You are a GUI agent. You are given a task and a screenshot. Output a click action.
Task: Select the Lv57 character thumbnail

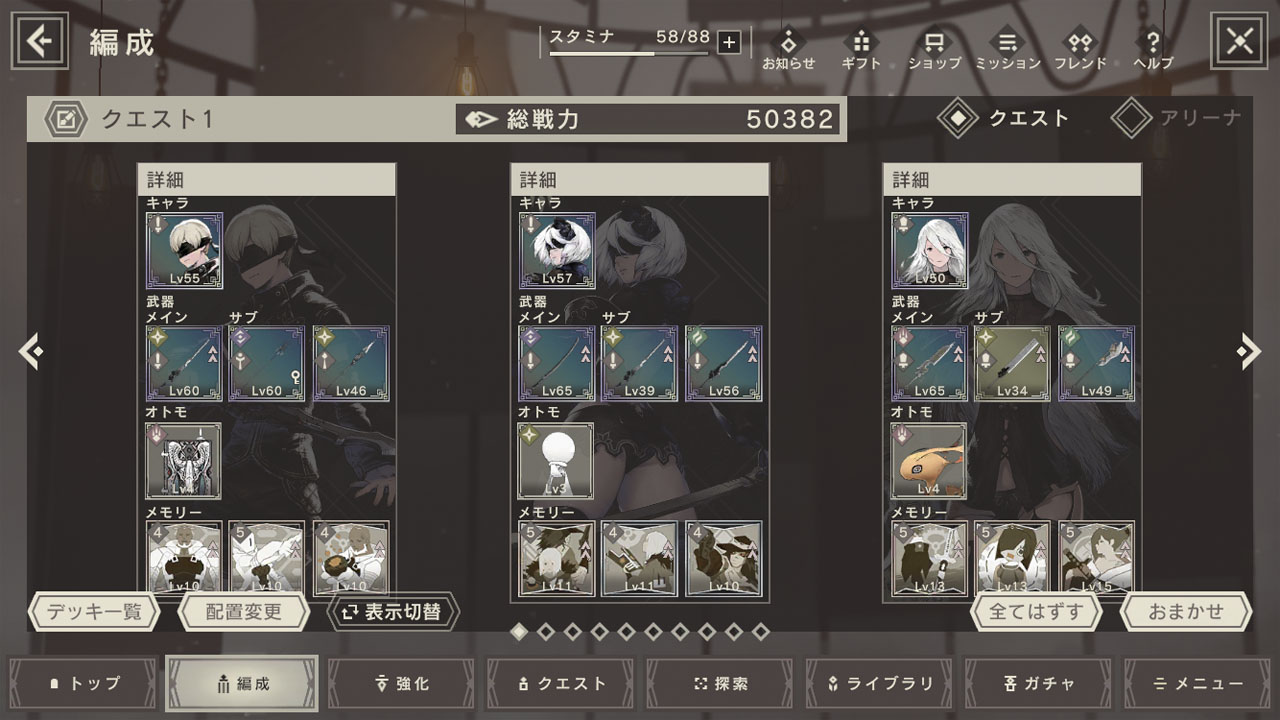557,250
